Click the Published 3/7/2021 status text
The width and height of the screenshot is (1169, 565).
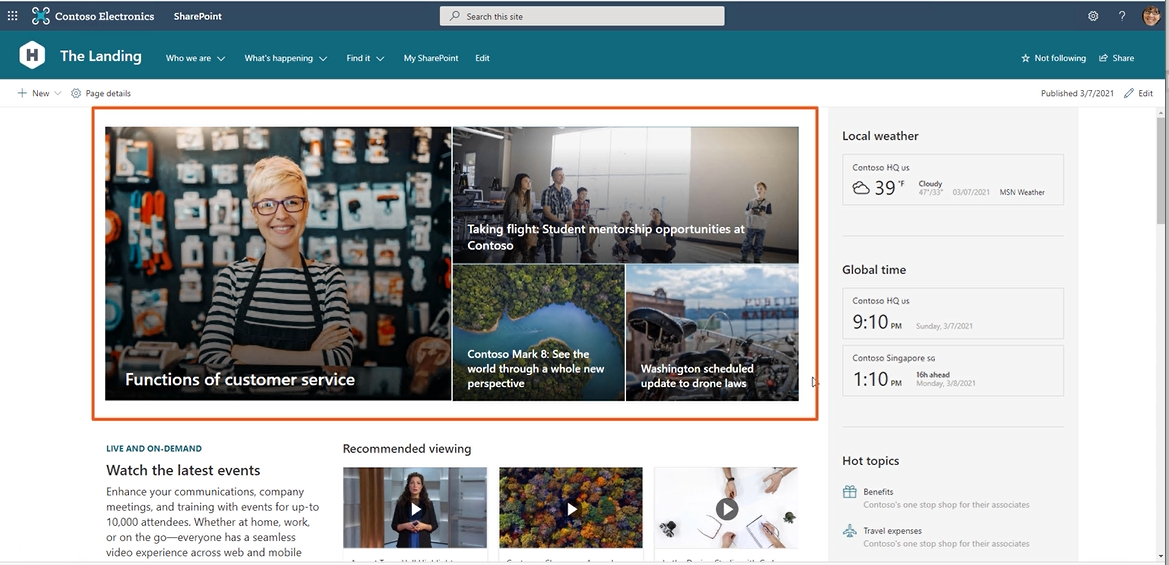(1077, 93)
